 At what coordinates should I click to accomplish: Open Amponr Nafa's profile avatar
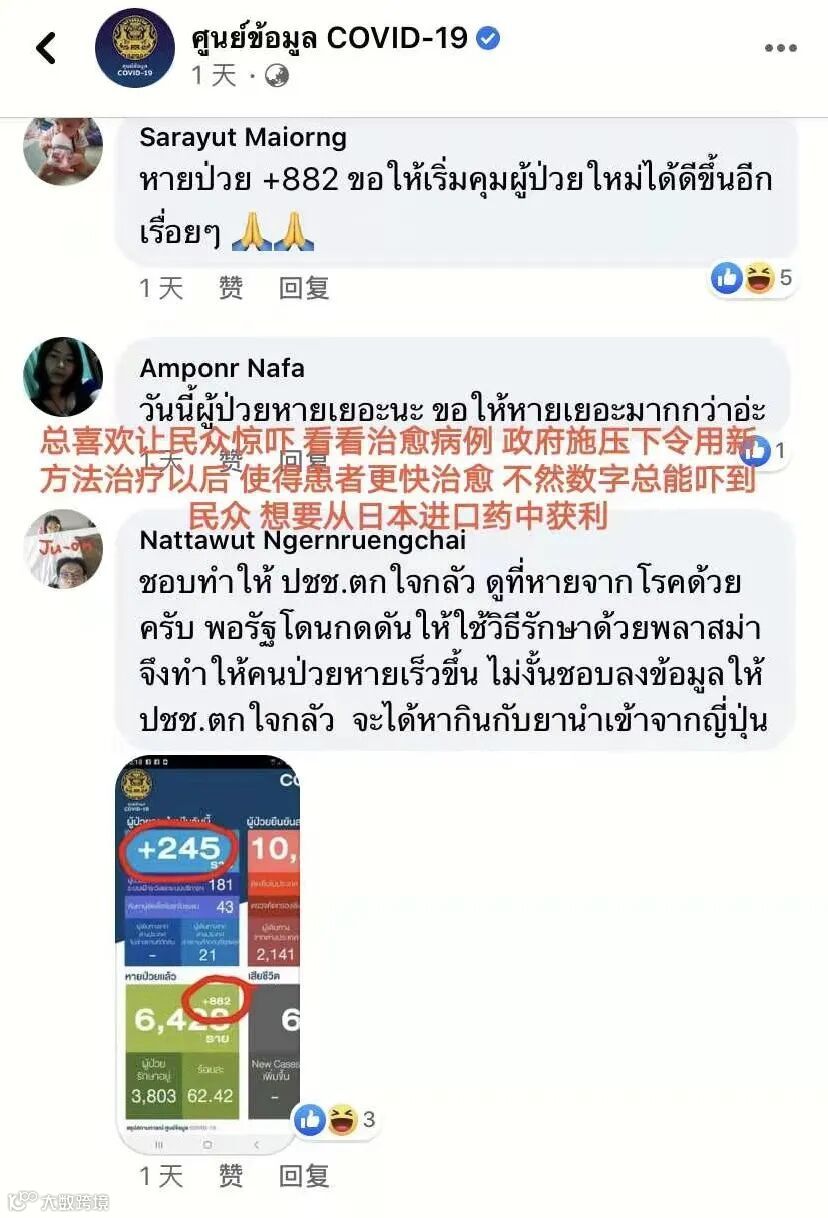(x=63, y=377)
